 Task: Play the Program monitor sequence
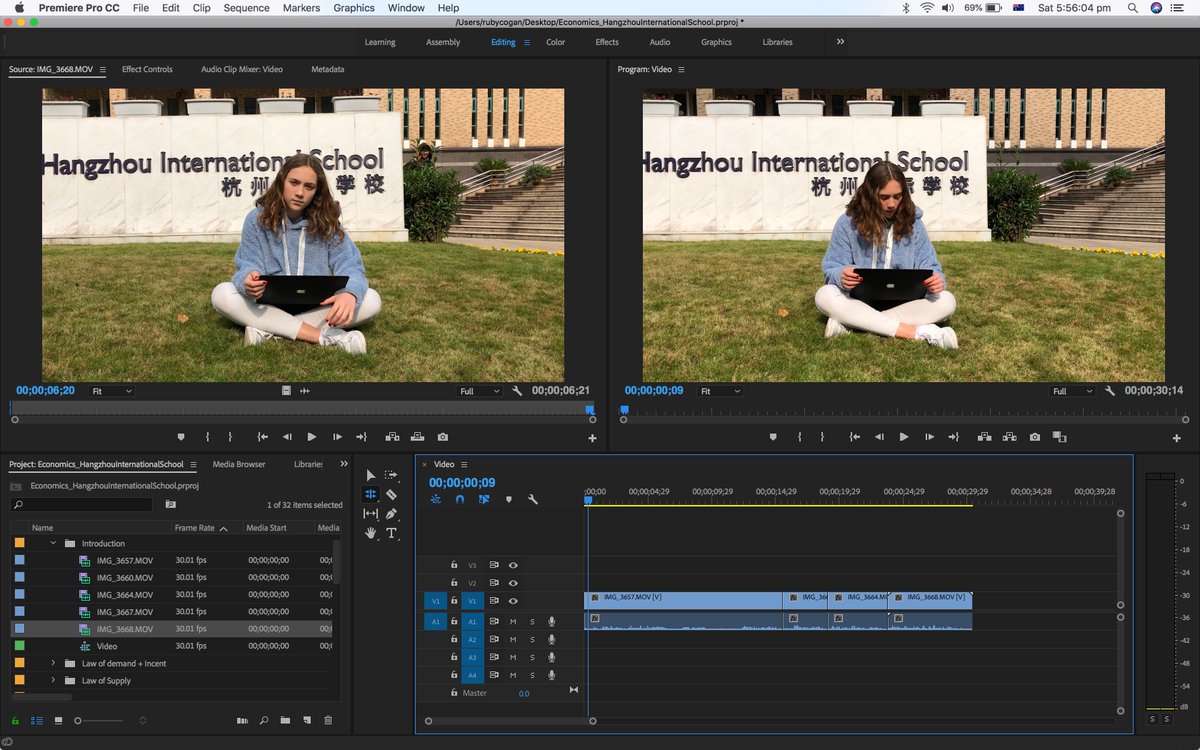[904, 437]
